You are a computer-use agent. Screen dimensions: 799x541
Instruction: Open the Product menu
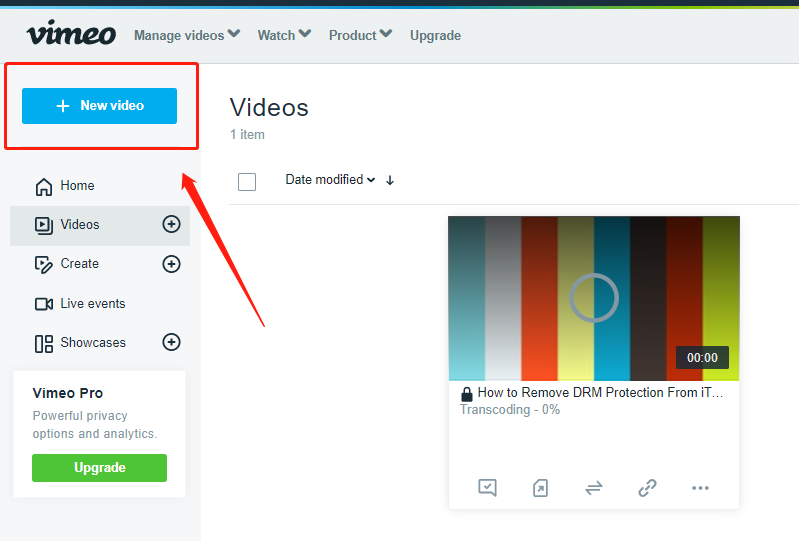click(360, 35)
